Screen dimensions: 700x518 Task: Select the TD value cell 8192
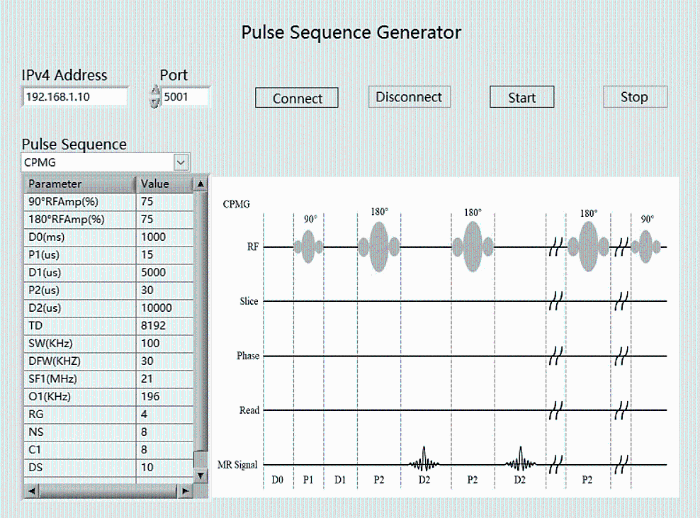click(165, 326)
